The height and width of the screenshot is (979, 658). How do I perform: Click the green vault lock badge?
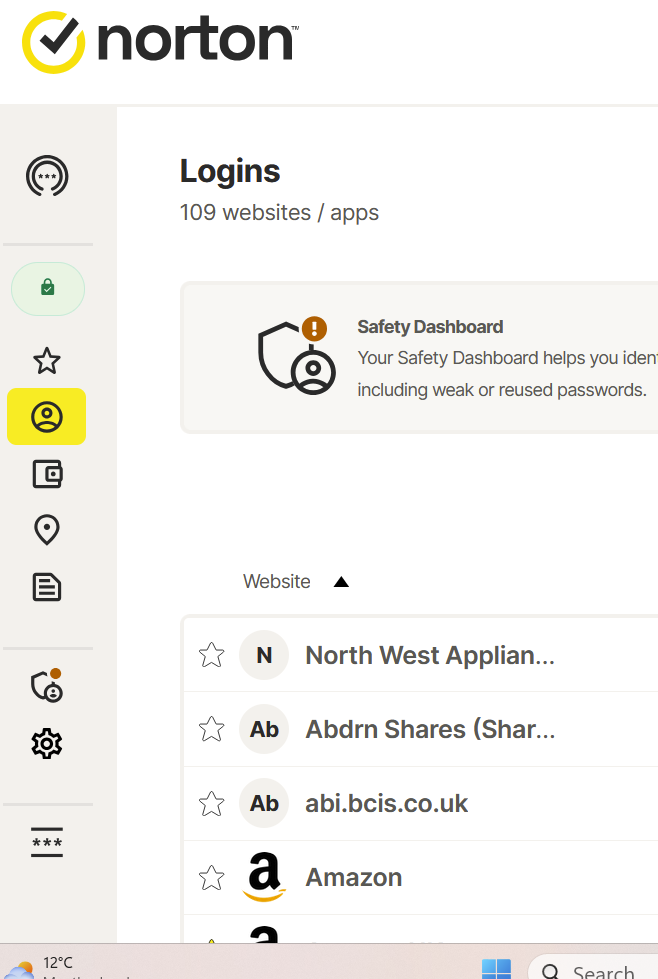click(x=47, y=288)
